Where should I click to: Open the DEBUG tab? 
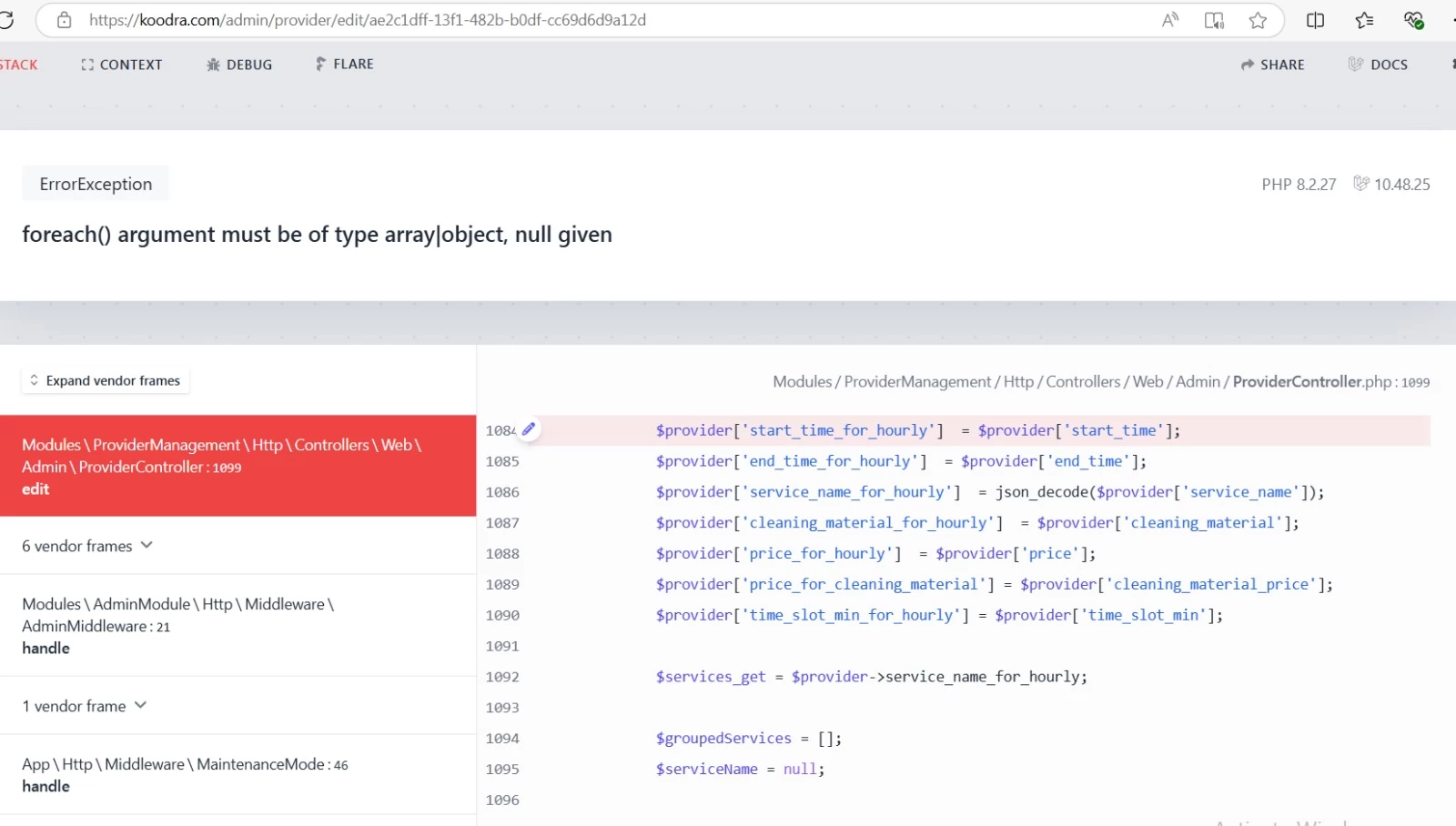(x=239, y=65)
